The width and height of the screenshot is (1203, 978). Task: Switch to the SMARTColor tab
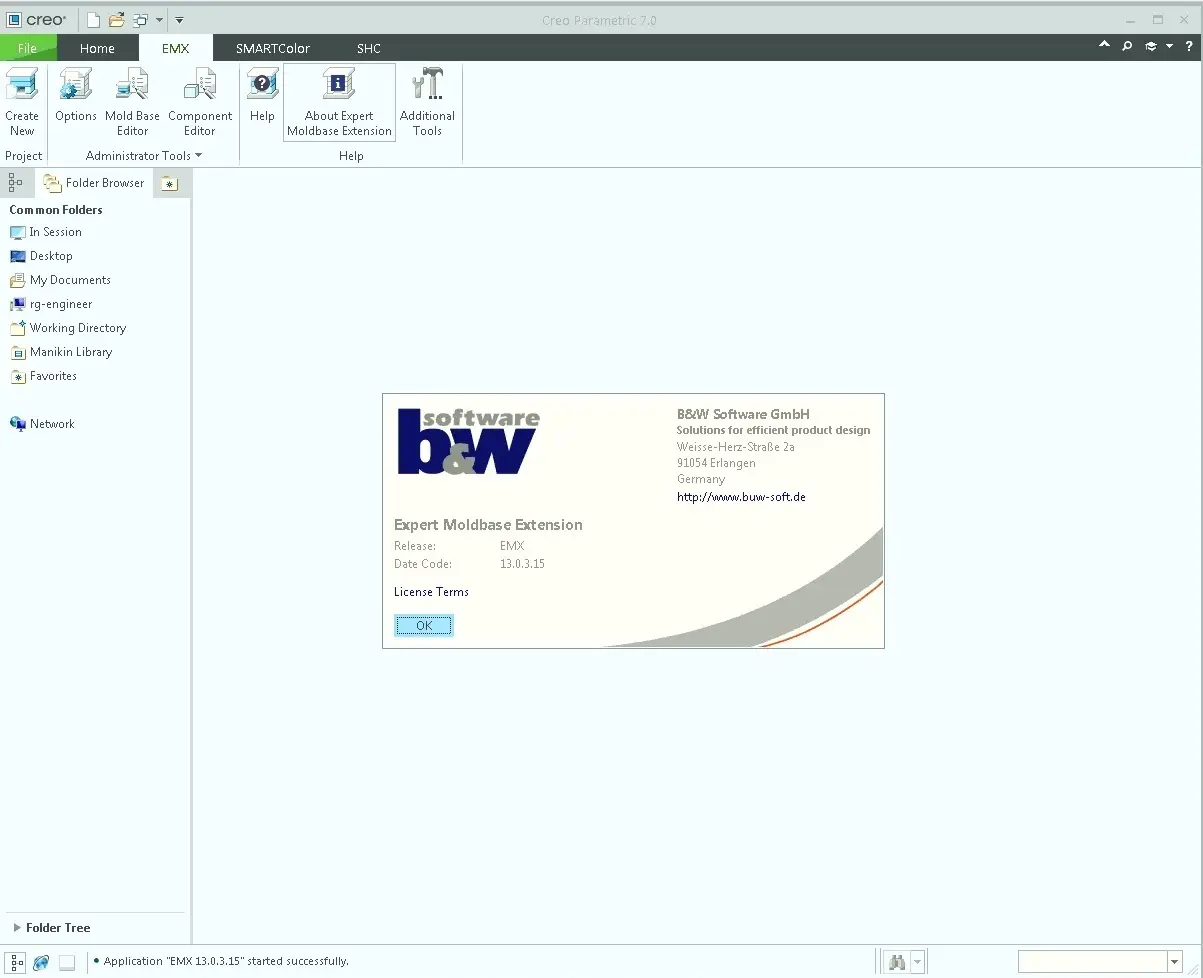click(273, 48)
